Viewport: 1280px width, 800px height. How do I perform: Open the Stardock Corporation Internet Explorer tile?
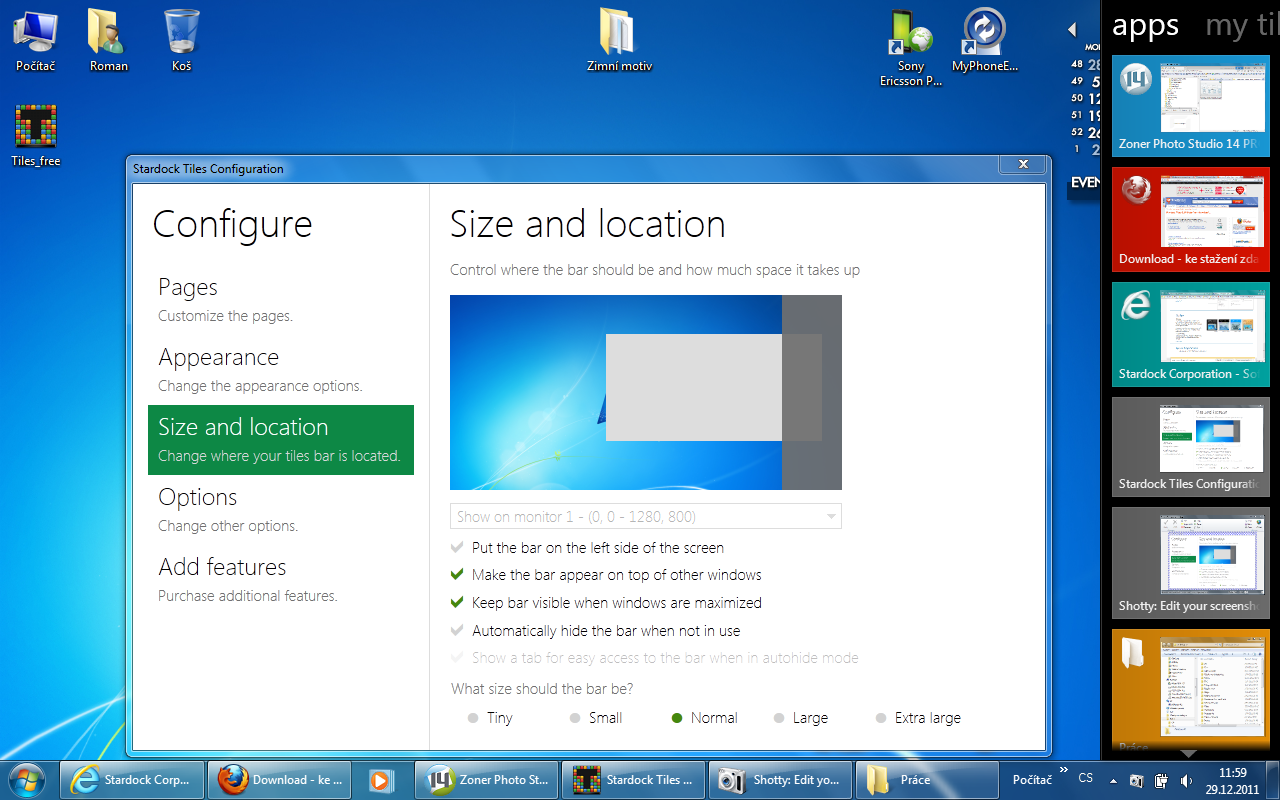point(1190,334)
